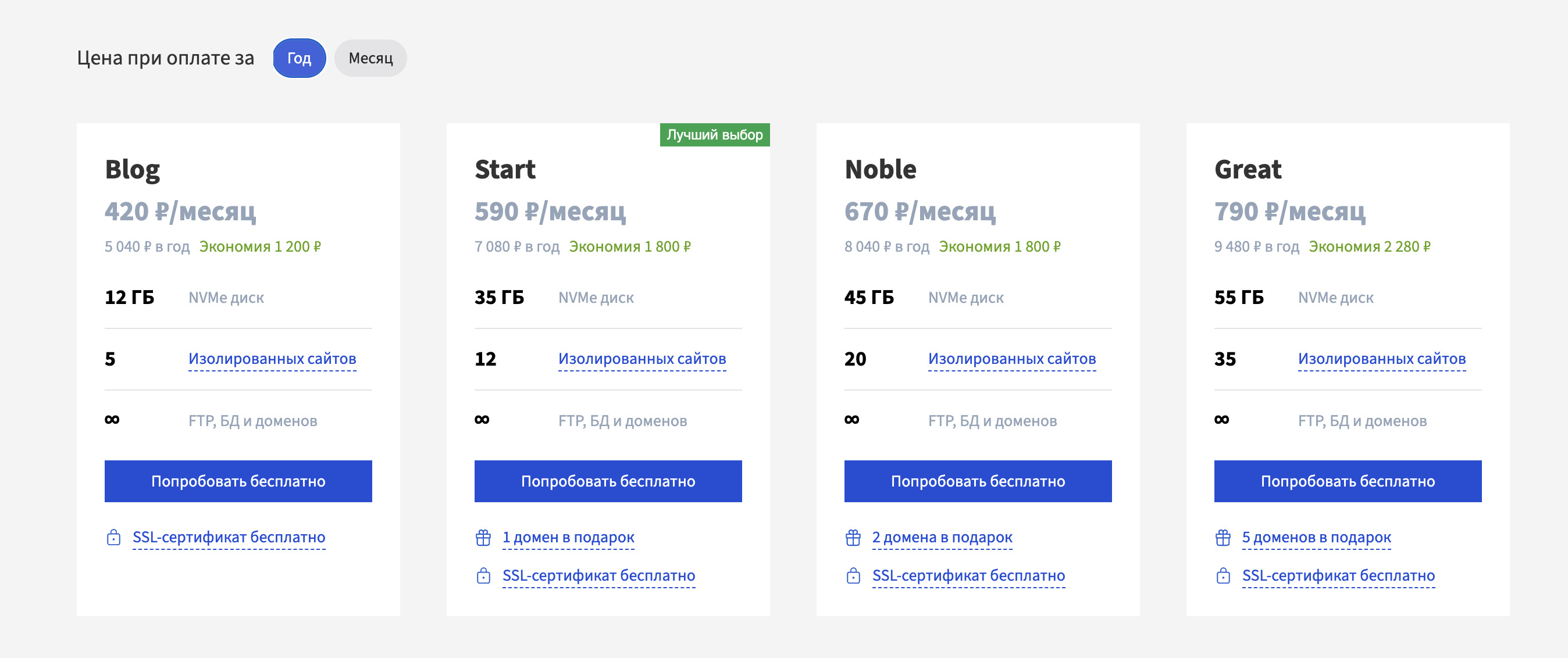
Task: Try the Start plan for free
Action: pos(608,481)
